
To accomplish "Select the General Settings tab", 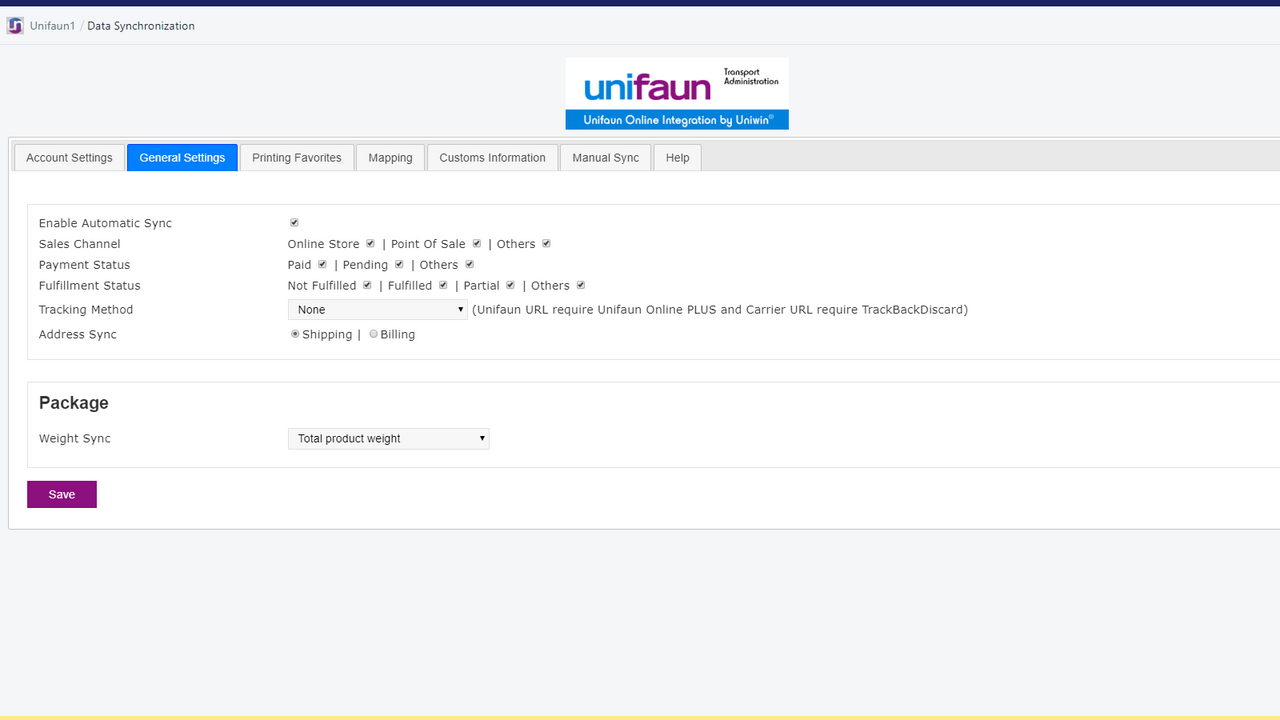I will [x=182, y=158].
